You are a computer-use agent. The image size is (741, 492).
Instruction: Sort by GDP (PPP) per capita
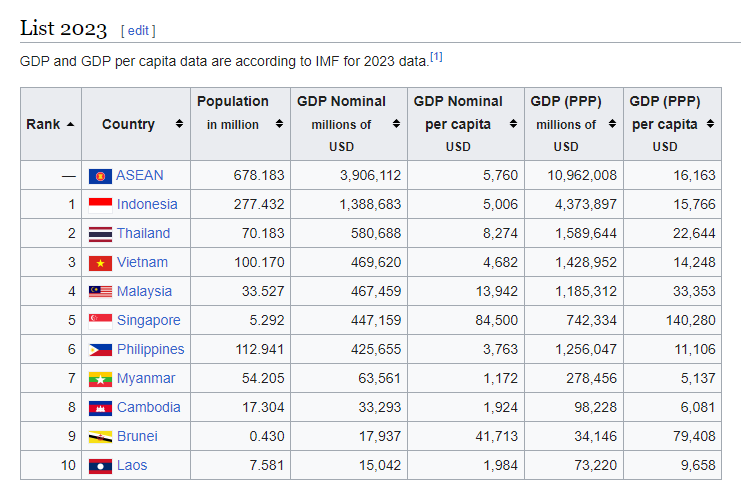tap(709, 124)
